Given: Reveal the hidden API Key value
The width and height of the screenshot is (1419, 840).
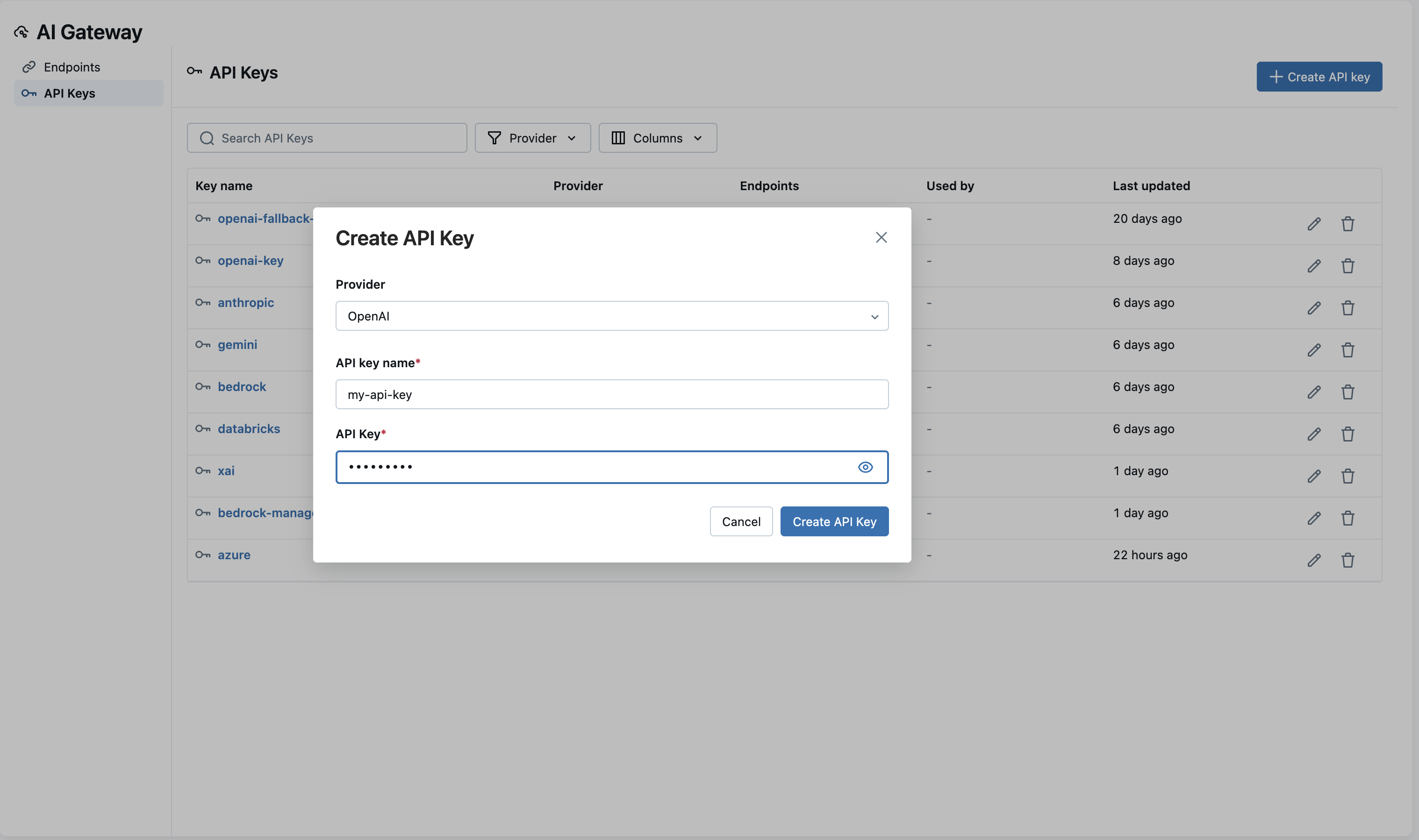Looking at the screenshot, I should click(x=866, y=466).
